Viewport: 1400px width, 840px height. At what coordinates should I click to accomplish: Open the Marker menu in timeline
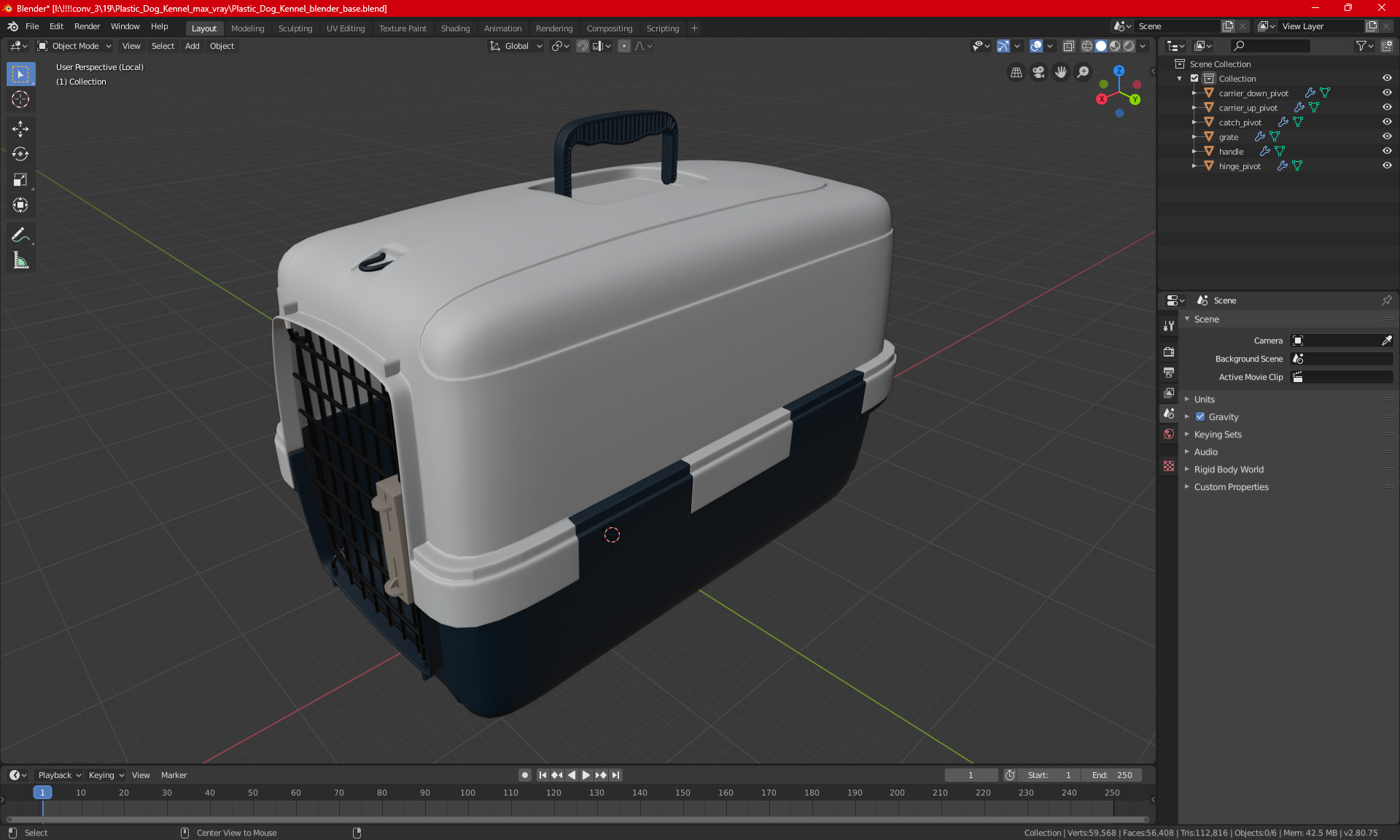pyautogui.click(x=174, y=775)
